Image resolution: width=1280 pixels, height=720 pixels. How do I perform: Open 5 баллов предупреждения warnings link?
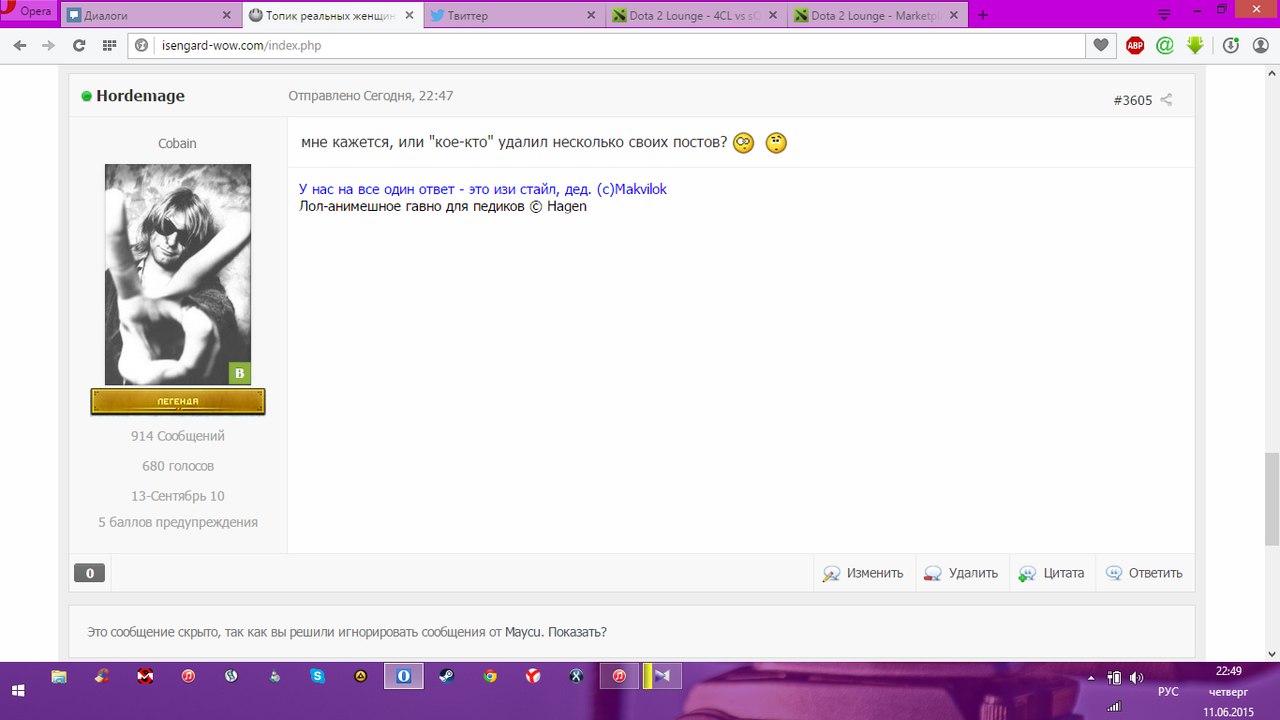178,522
